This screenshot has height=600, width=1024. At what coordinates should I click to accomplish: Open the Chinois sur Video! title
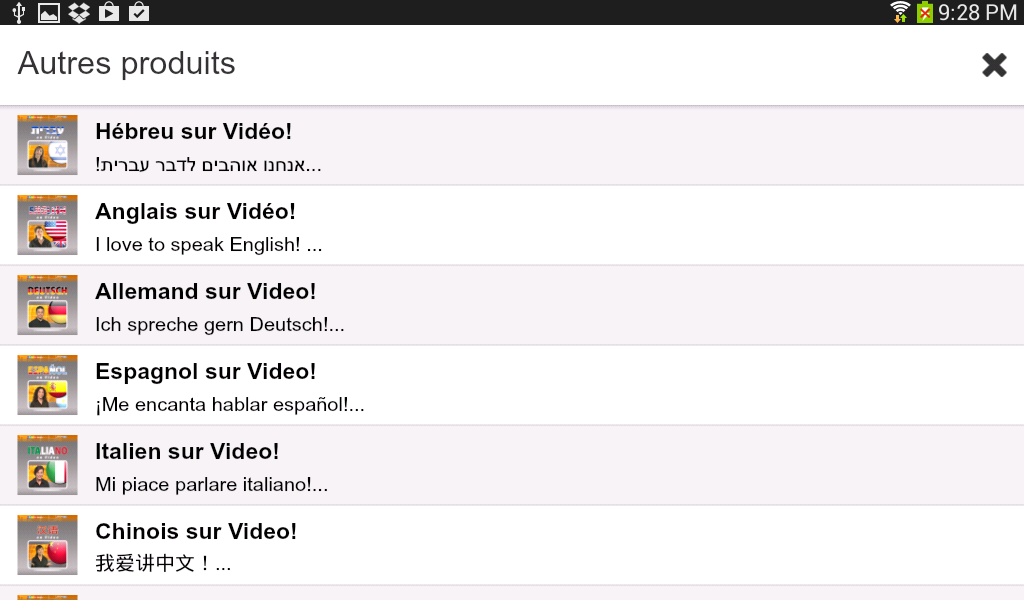coord(196,531)
